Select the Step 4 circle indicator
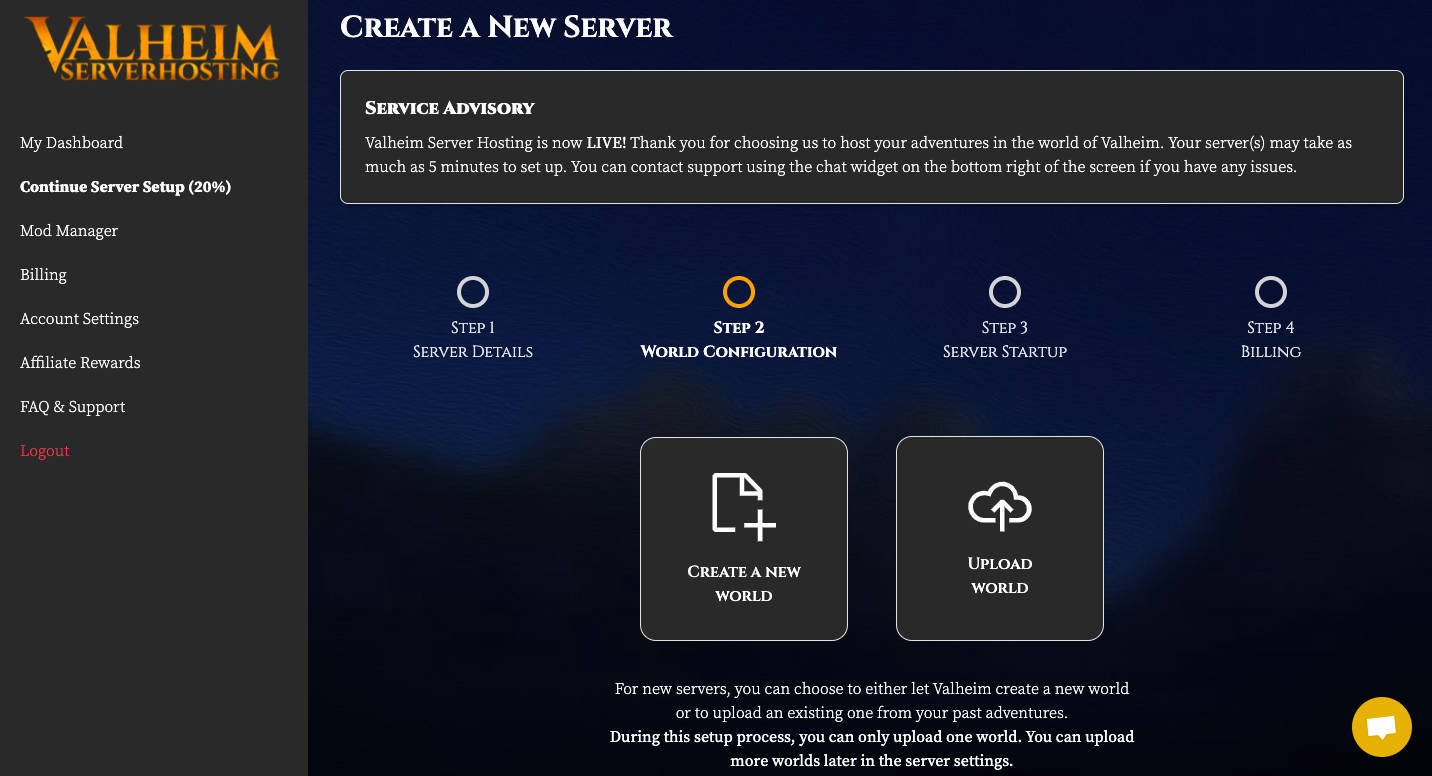 click(x=1270, y=292)
